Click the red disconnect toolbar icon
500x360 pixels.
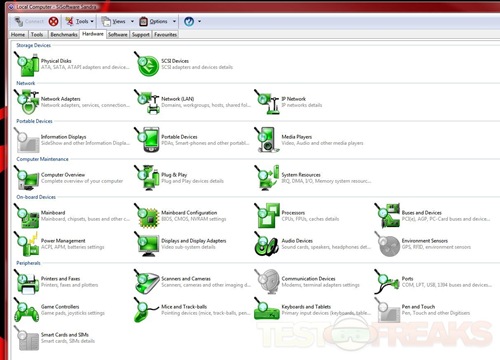[x=53, y=22]
